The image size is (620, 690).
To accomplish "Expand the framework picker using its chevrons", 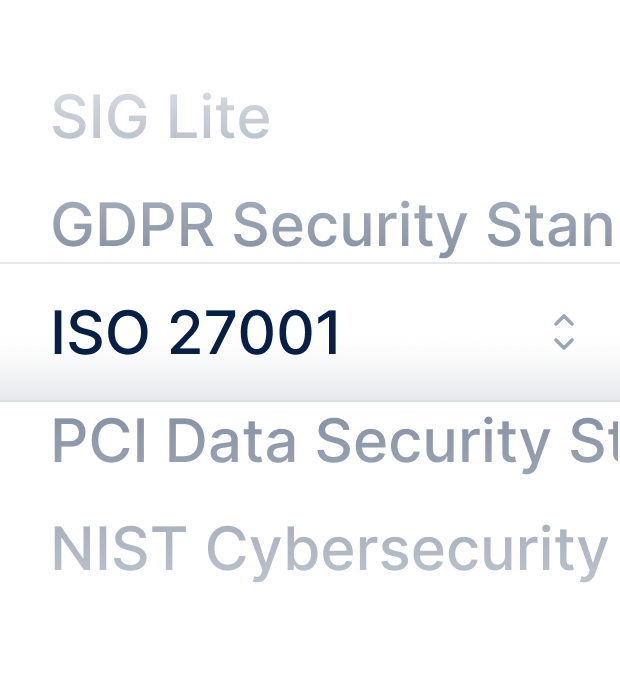I will (564, 332).
